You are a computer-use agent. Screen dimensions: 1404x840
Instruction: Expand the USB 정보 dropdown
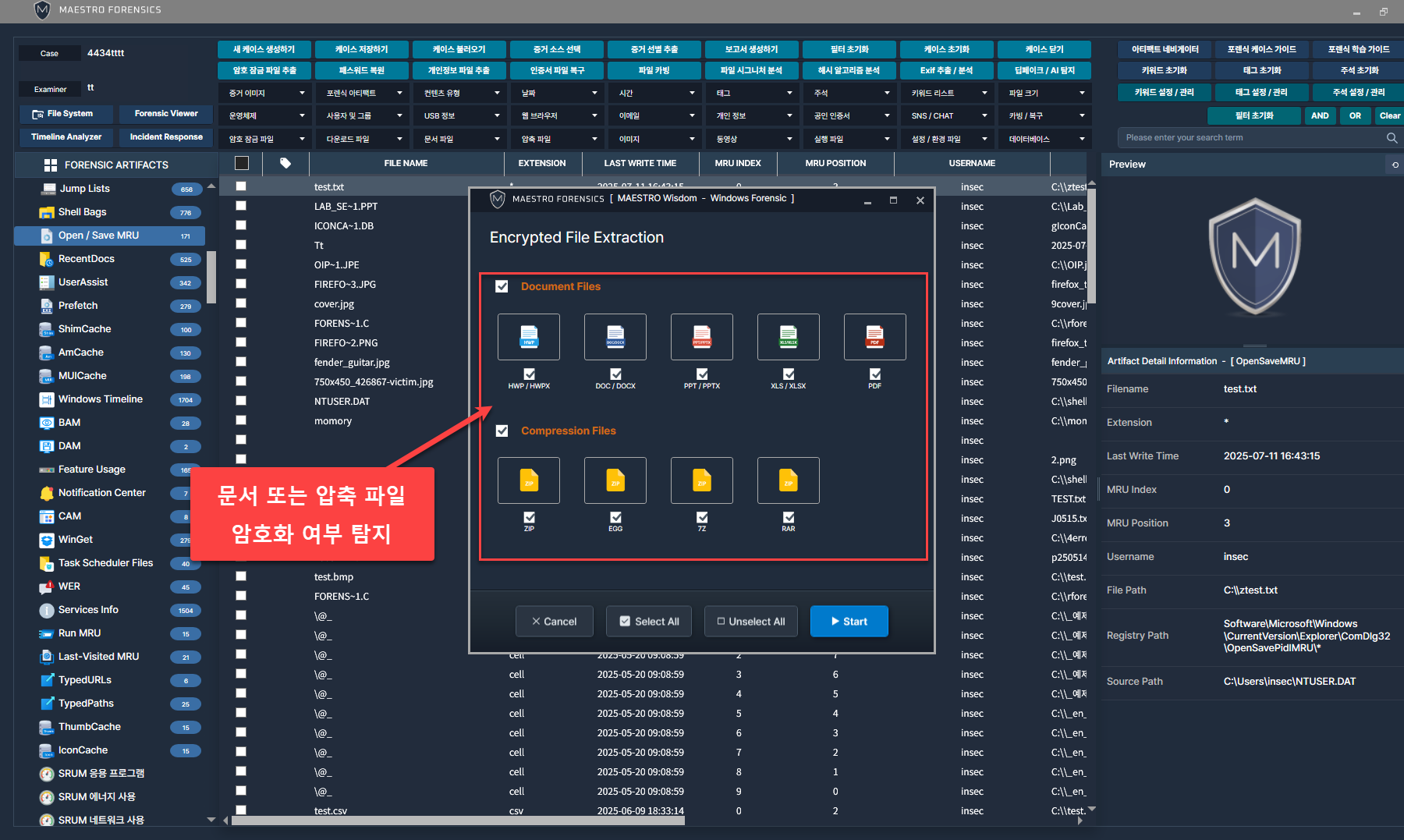pos(460,115)
